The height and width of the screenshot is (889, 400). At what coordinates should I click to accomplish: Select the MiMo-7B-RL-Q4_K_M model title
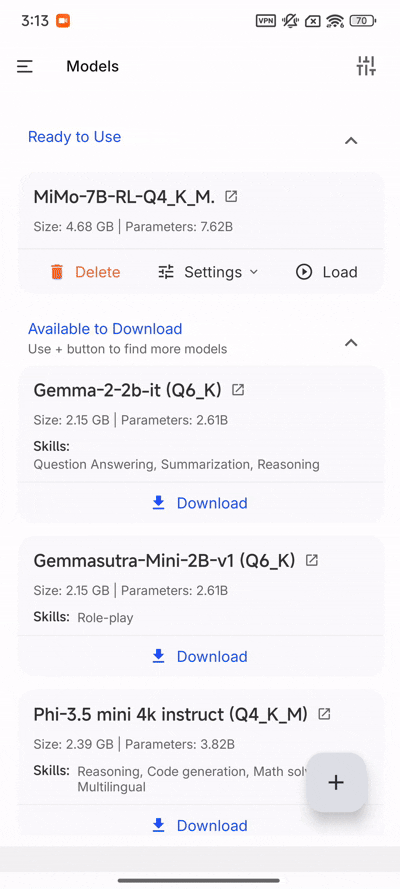click(124, 197)
